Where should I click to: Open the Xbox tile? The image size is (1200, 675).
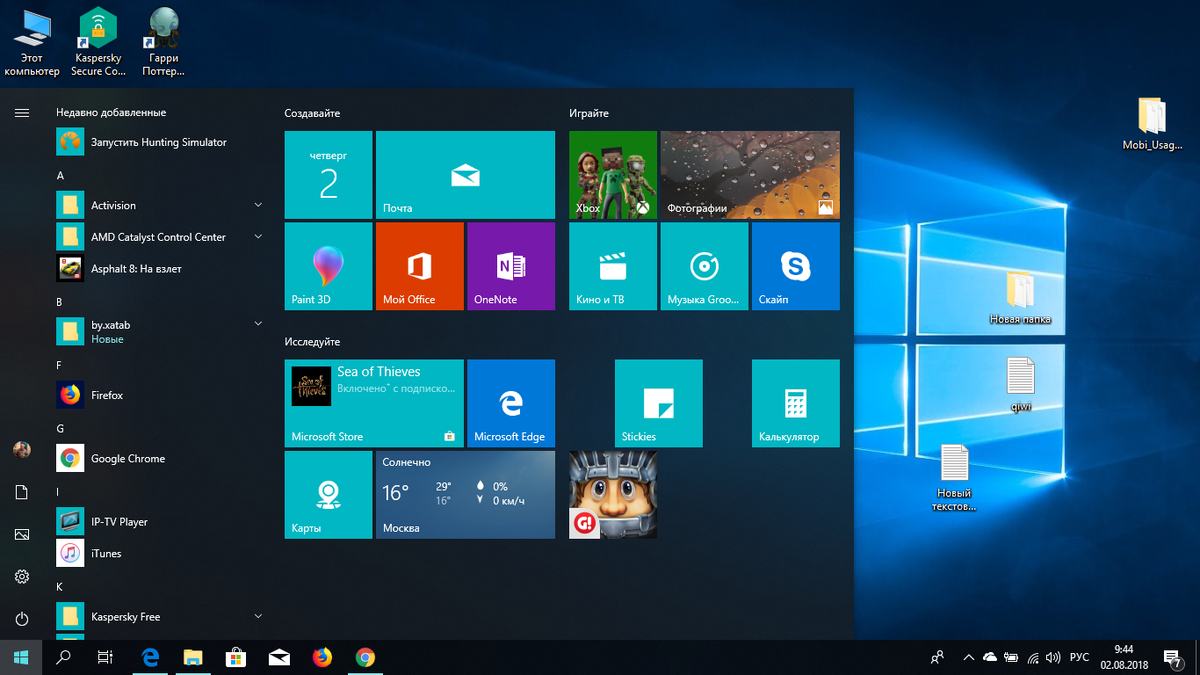pos(613,175)
